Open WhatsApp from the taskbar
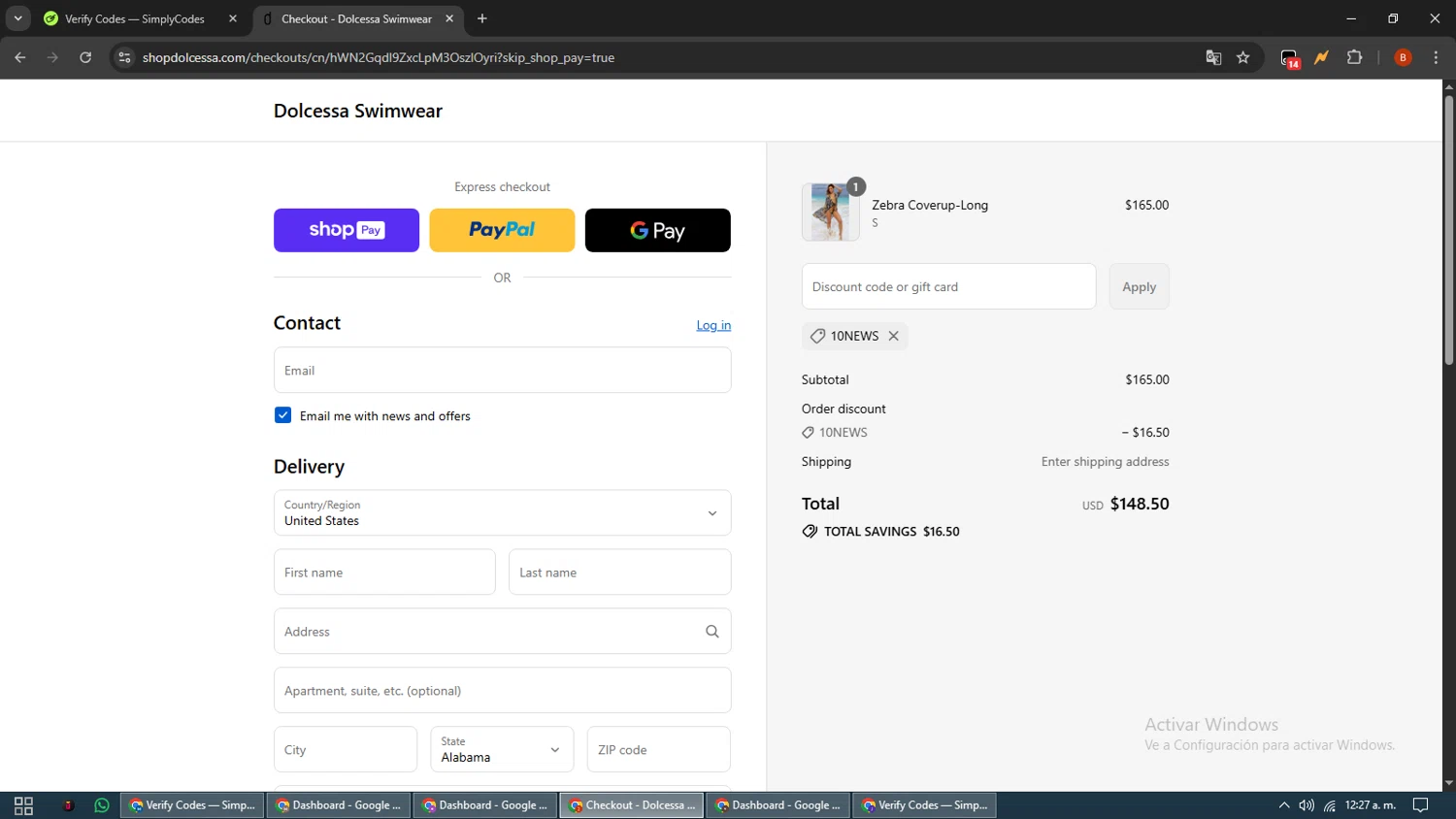 102,805
